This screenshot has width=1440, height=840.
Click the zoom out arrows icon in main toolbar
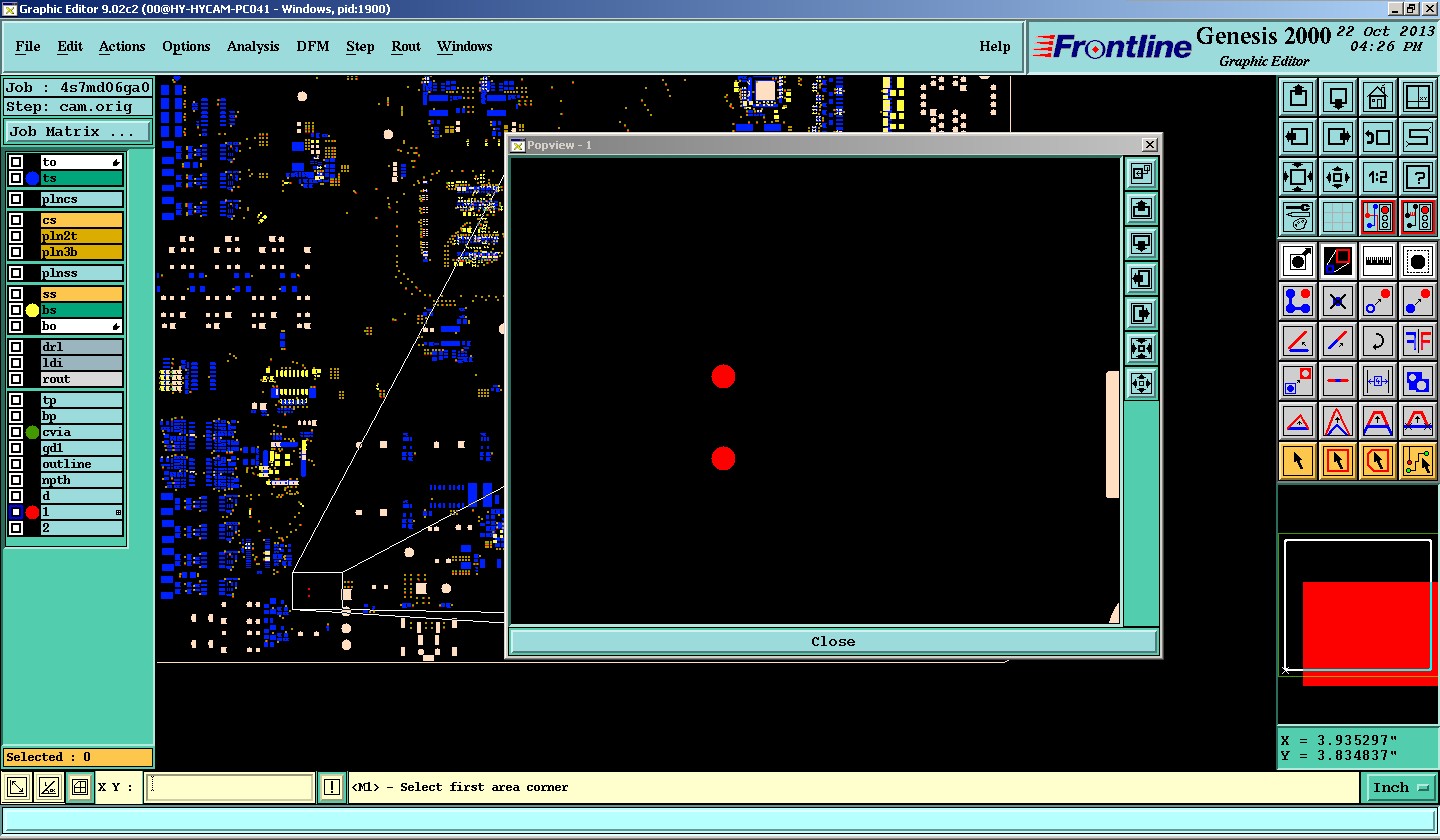coord(1338,177)
